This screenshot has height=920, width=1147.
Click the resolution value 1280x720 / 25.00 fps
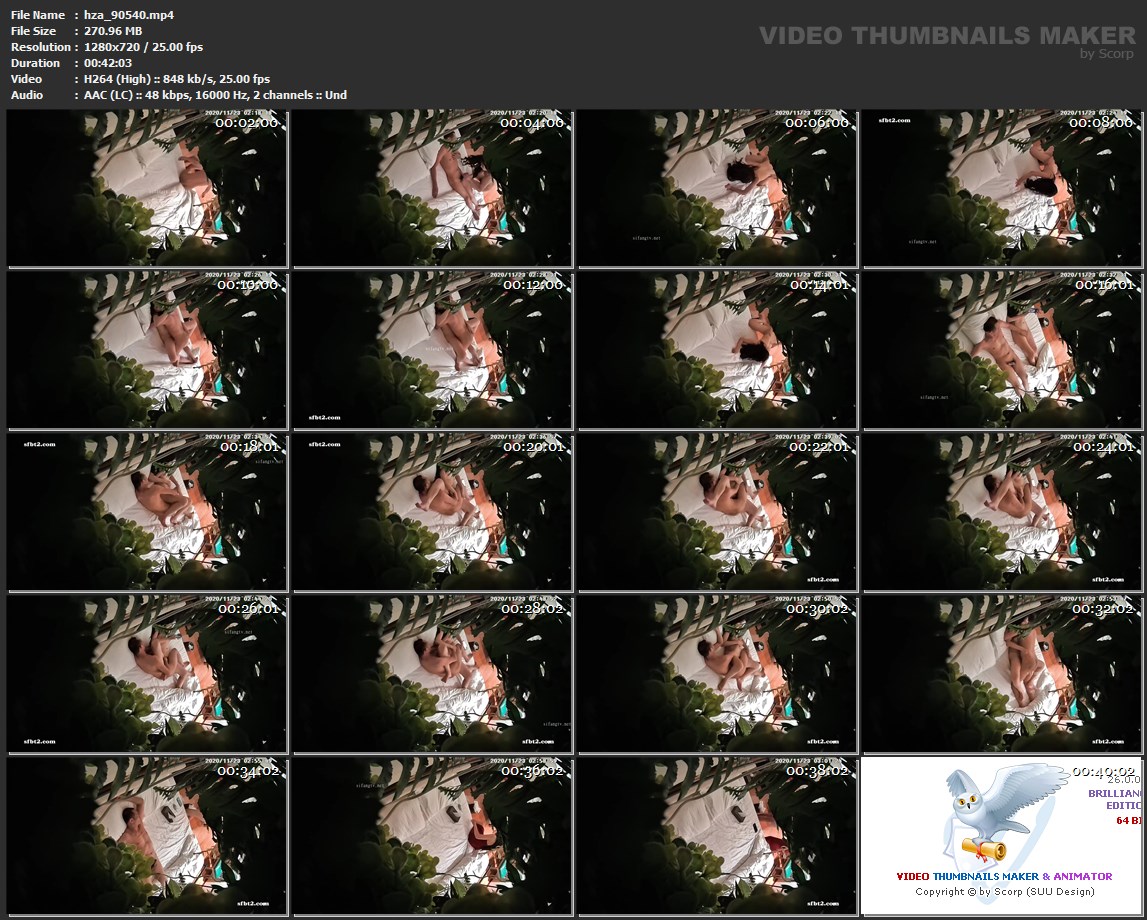click(143, 47)
